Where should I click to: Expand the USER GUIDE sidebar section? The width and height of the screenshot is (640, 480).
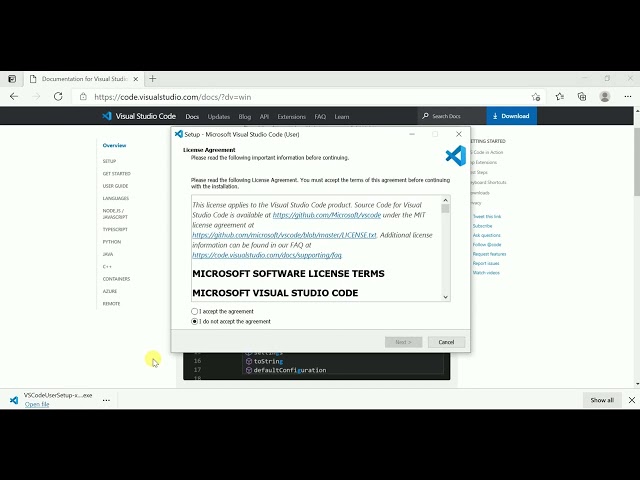click(116, 186)
